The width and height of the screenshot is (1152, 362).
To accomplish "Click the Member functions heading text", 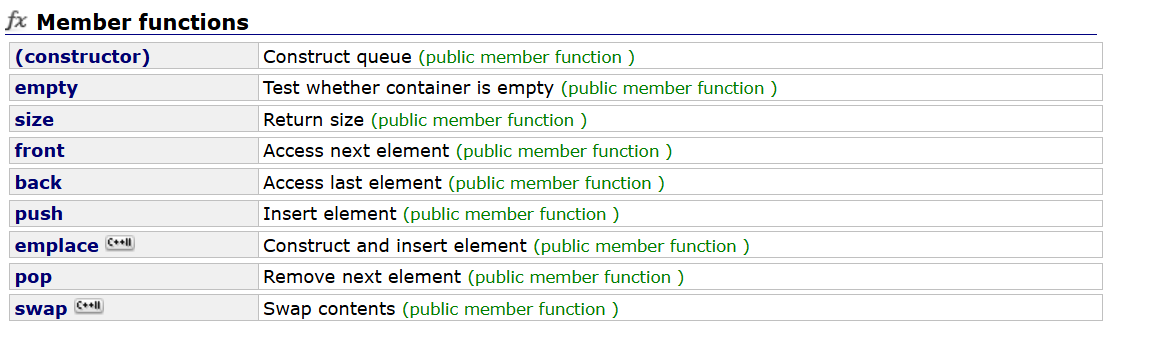I will [x=143, y=23].
